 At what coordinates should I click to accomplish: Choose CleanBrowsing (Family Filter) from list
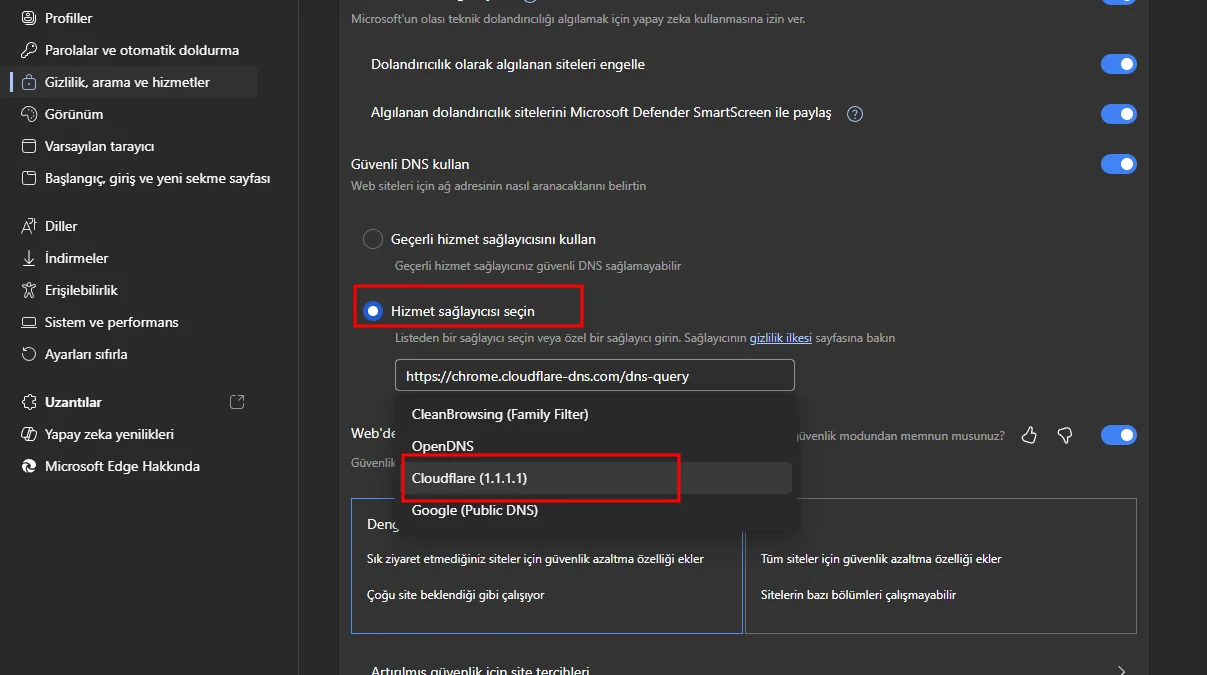pyautogui.click(x=597, y=414)
